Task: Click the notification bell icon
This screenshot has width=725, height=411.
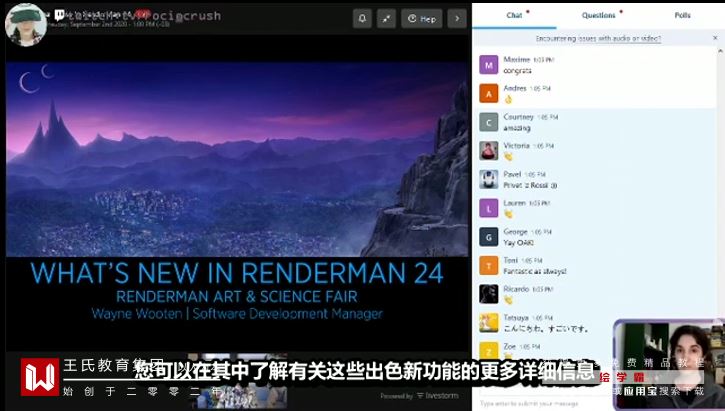Action: click(x=362, y=18)
